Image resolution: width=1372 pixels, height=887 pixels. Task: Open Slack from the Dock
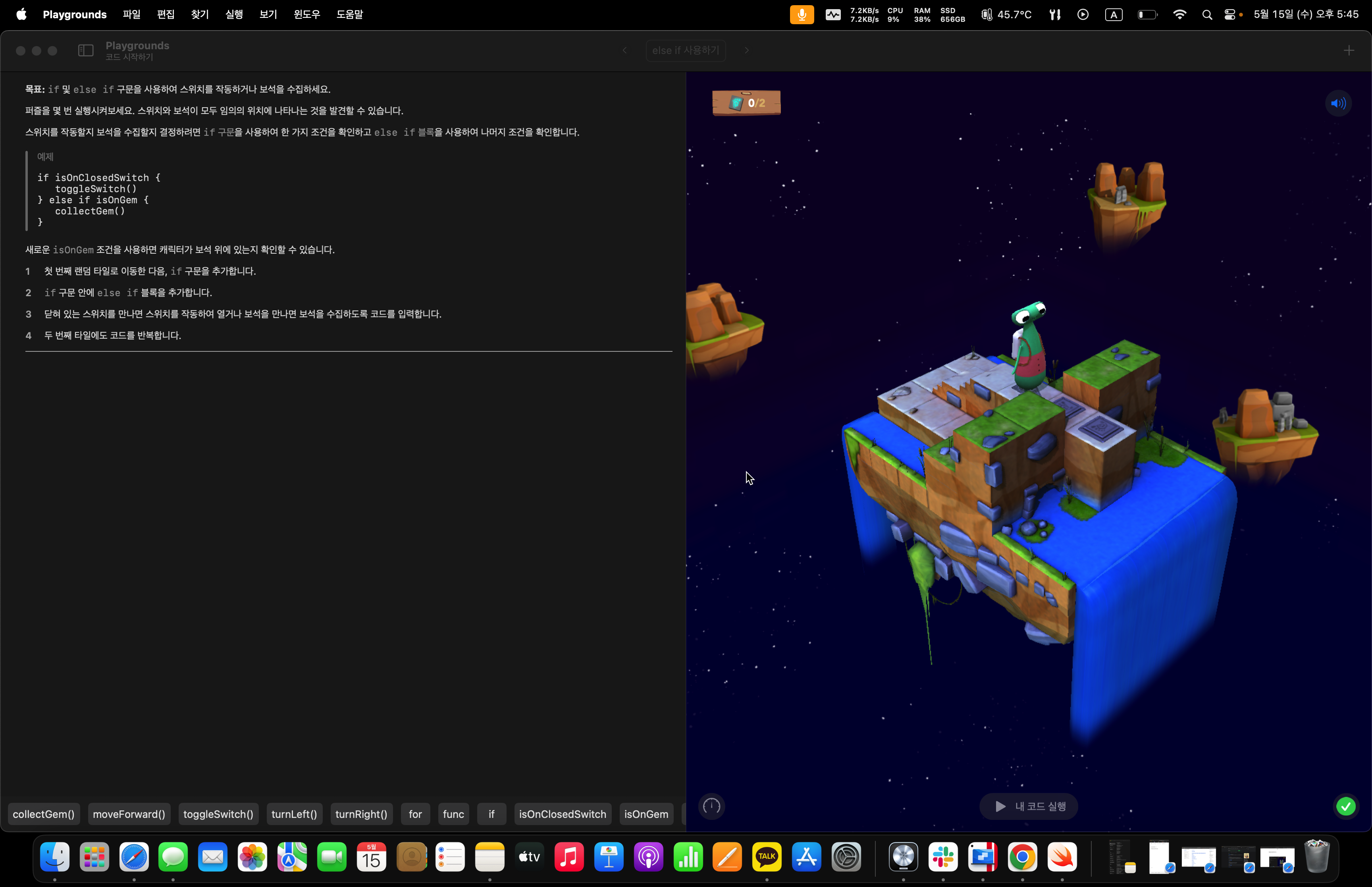point(943,857)
